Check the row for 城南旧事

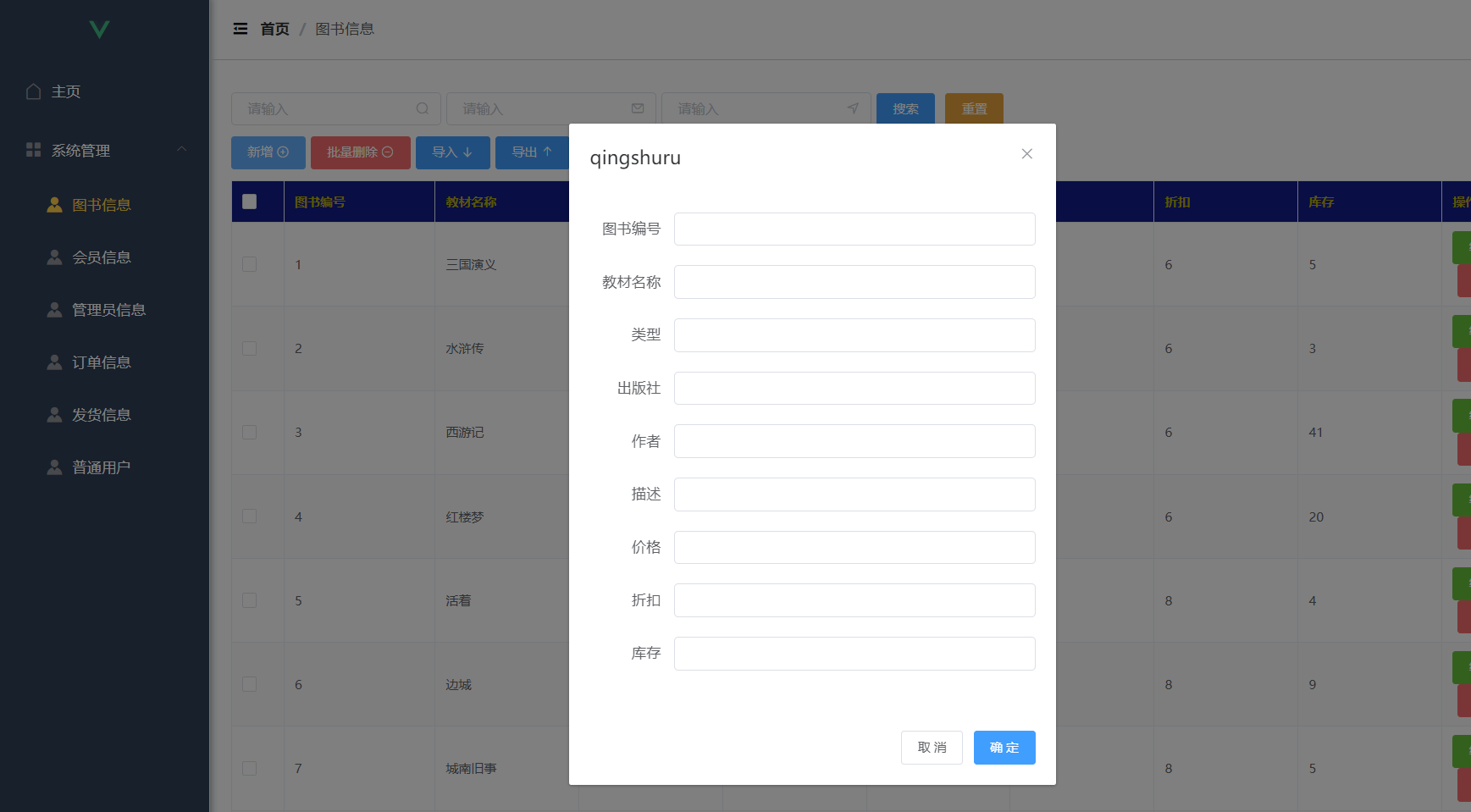[249, 768]
